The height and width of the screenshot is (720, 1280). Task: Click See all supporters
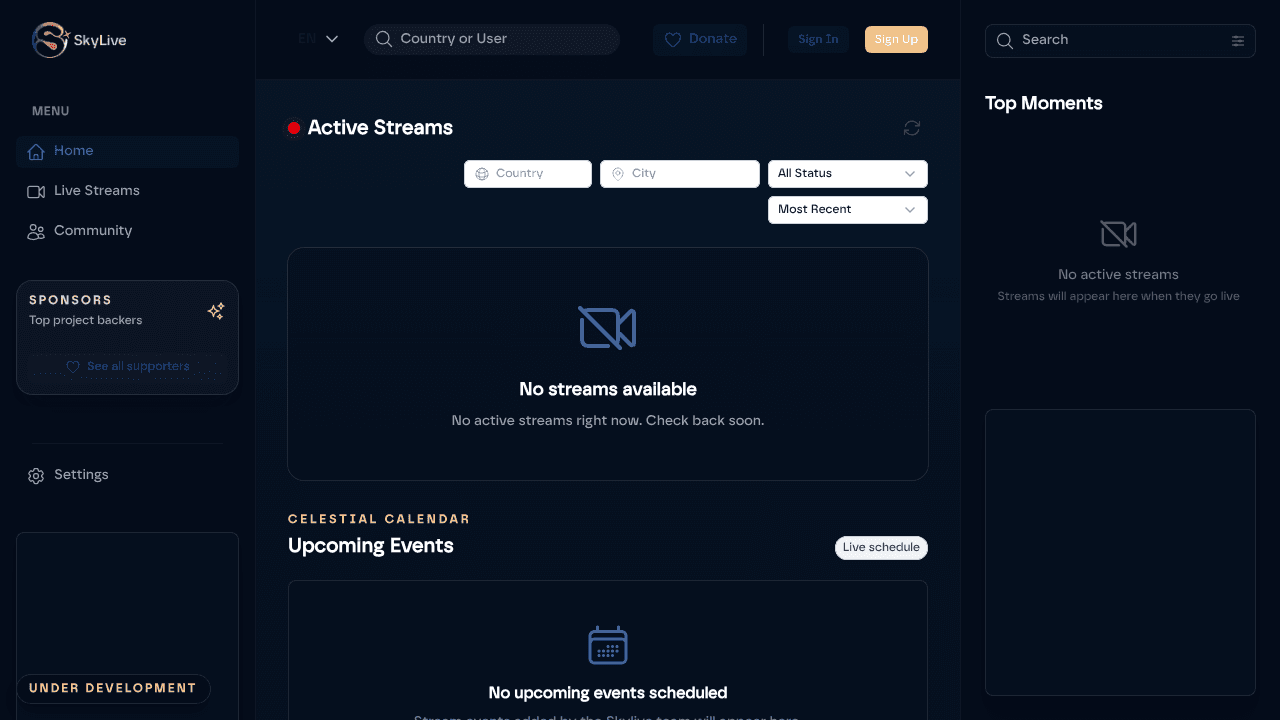(127, 367)
